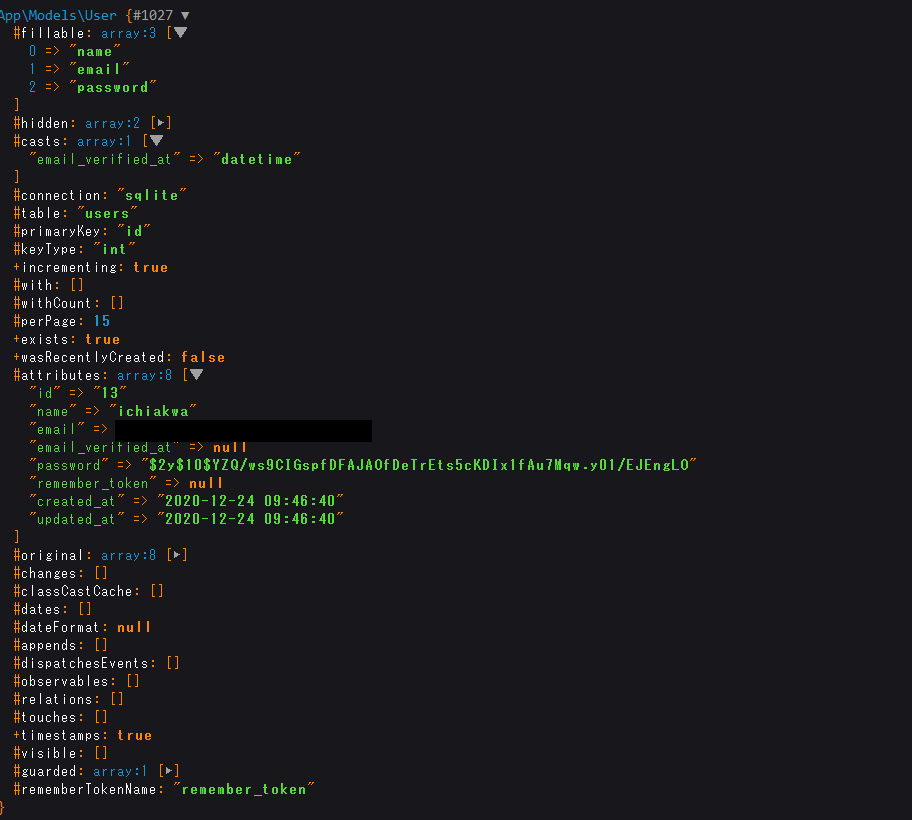Image resolution: width=912 pixels, height=820 pixels.
Task: Click the #original array:8 type label
Action: 129,555
